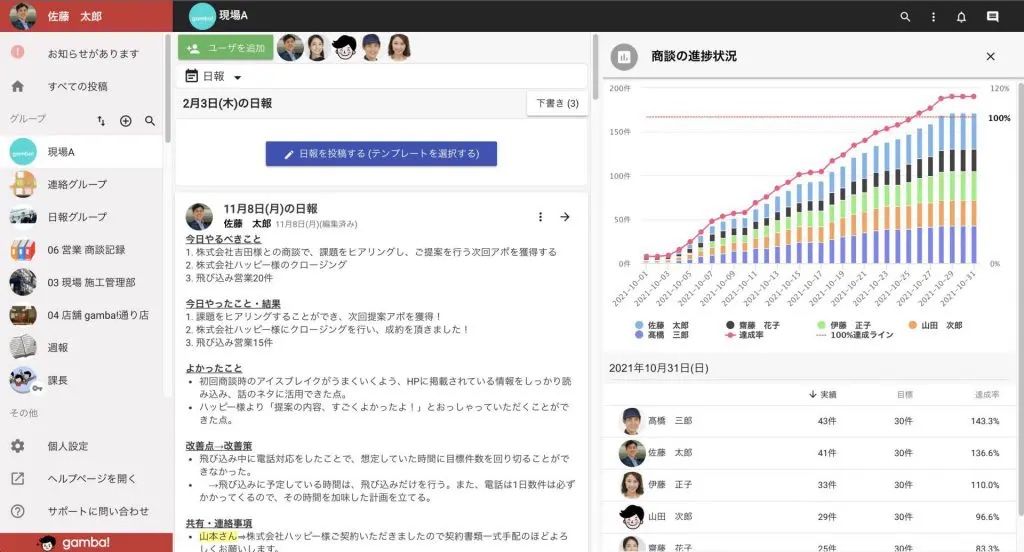Viewport: 1024px width, 552px height.
Task: Select 現場A group in sidebar
Action: pyautogui.click(x=82, y=152)
